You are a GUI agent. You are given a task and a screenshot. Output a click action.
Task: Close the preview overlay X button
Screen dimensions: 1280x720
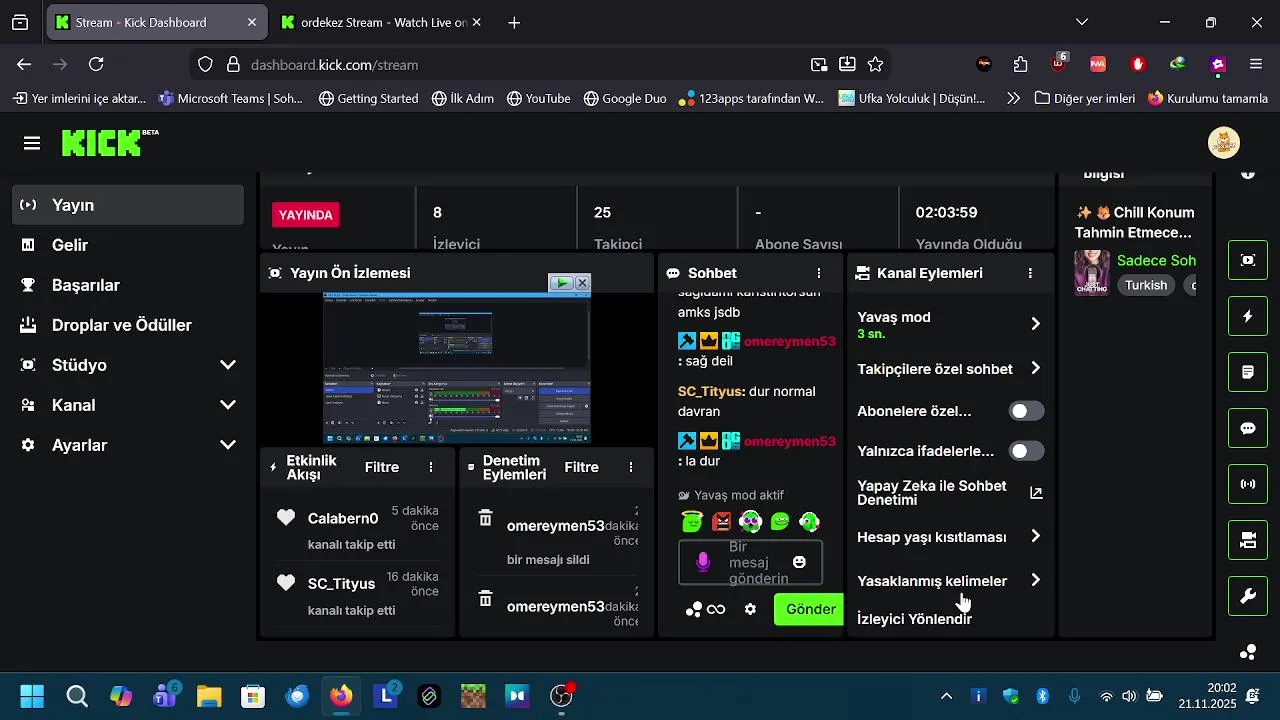[582, 283]
